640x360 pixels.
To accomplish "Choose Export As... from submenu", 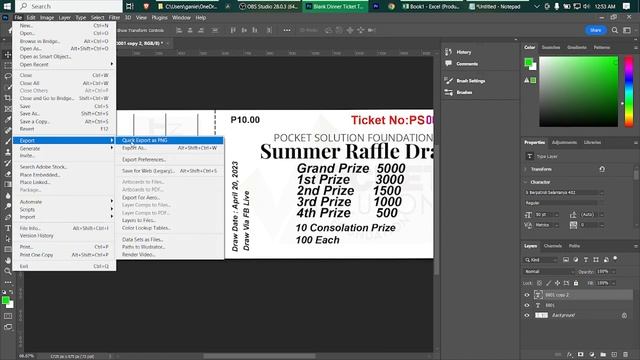I will [x=169, y=148].
